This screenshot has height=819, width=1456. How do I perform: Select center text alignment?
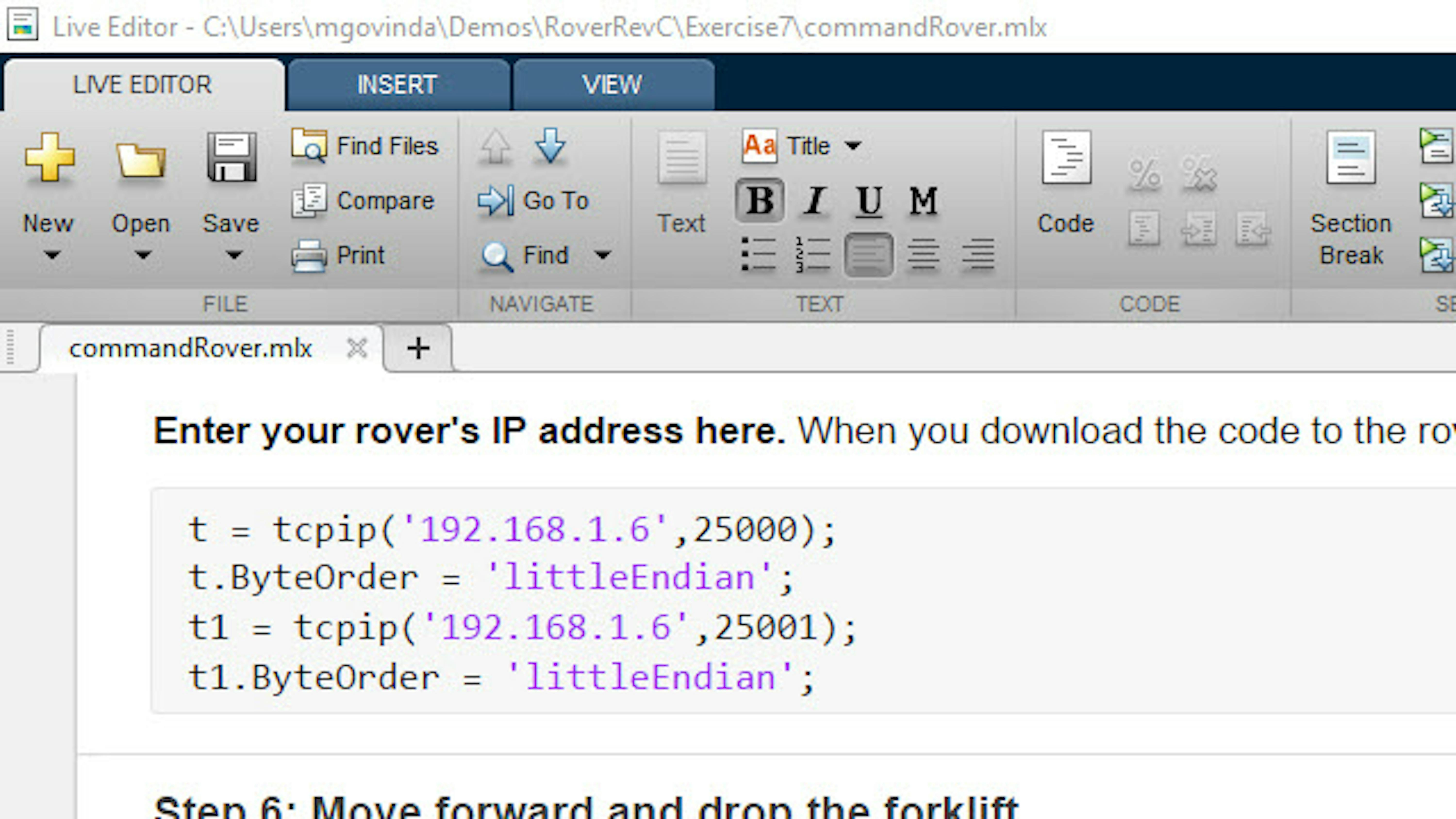(923, 254)
